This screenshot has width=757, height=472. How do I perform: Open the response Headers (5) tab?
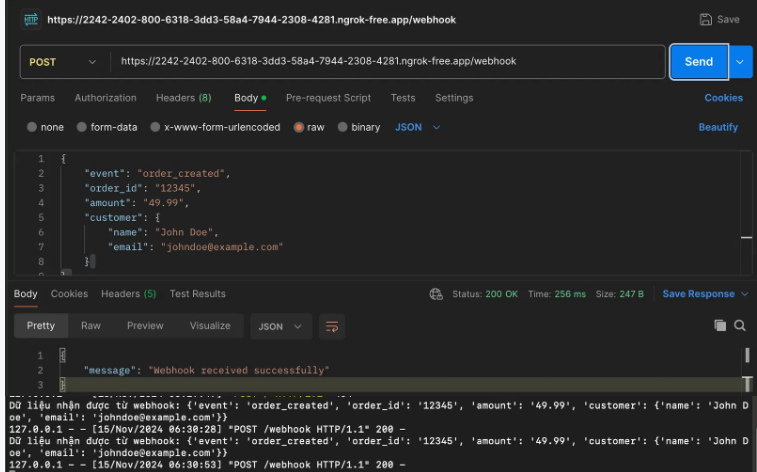tap(129, 294)
